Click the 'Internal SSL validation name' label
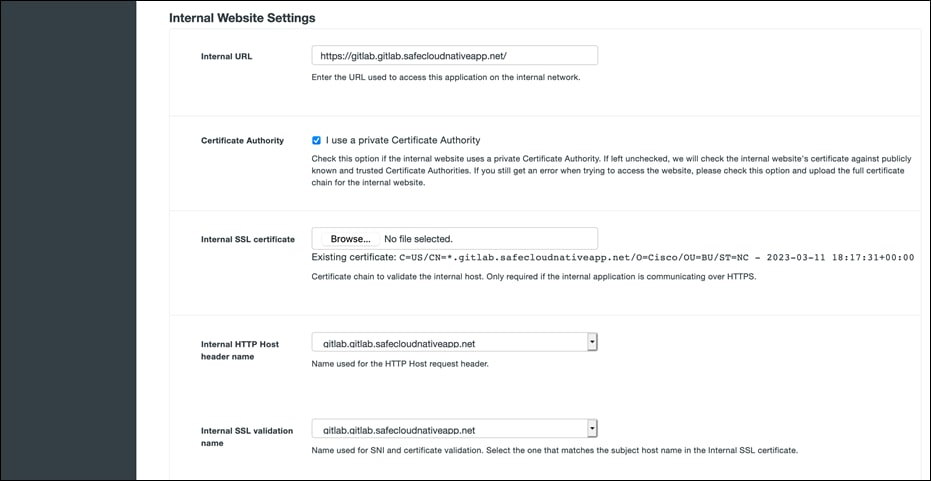 pyautogui.click(x=247, y=436)
